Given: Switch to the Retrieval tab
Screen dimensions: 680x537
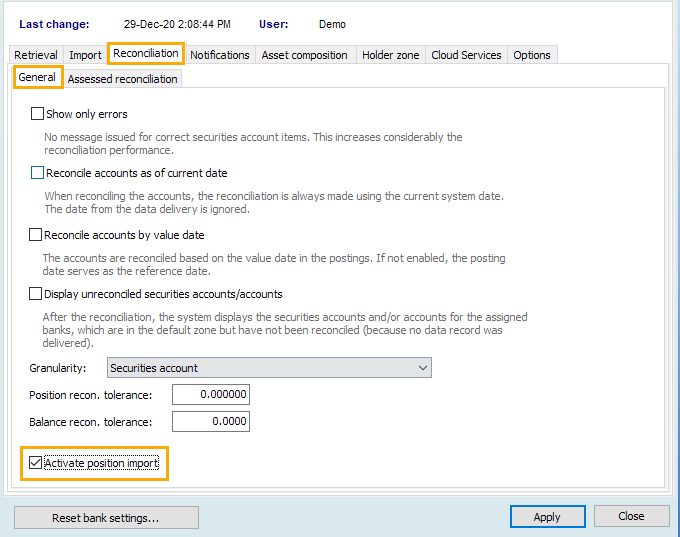Looking at the screenshot, I should click(36, 55).
